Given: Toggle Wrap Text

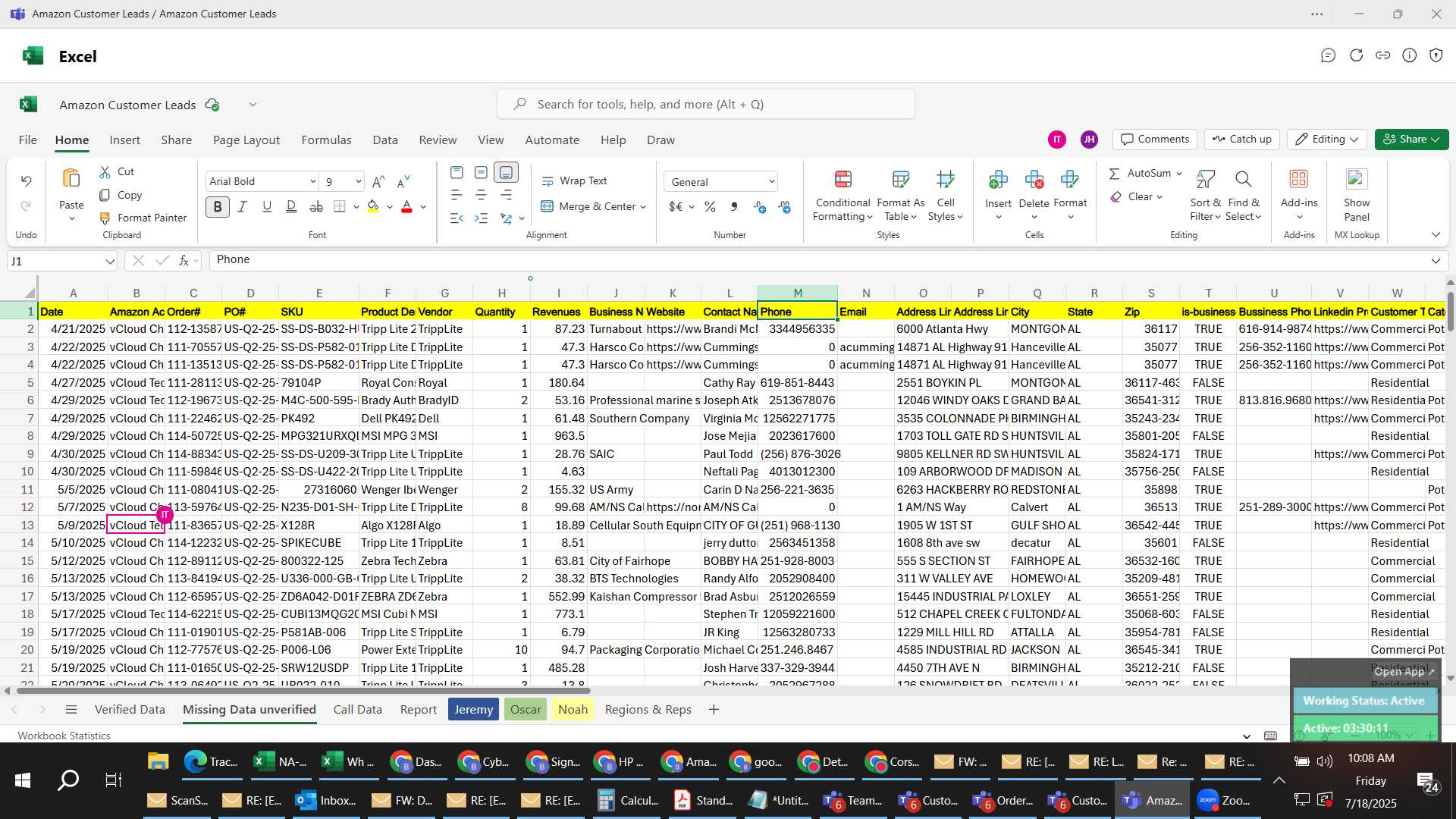Looking at the screenshot, I should coord(574,180).
